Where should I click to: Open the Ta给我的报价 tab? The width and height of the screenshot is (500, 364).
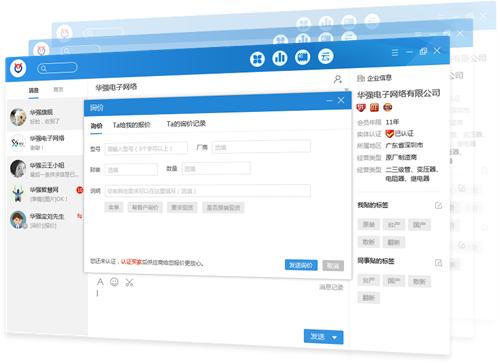(x=131, y=125)
